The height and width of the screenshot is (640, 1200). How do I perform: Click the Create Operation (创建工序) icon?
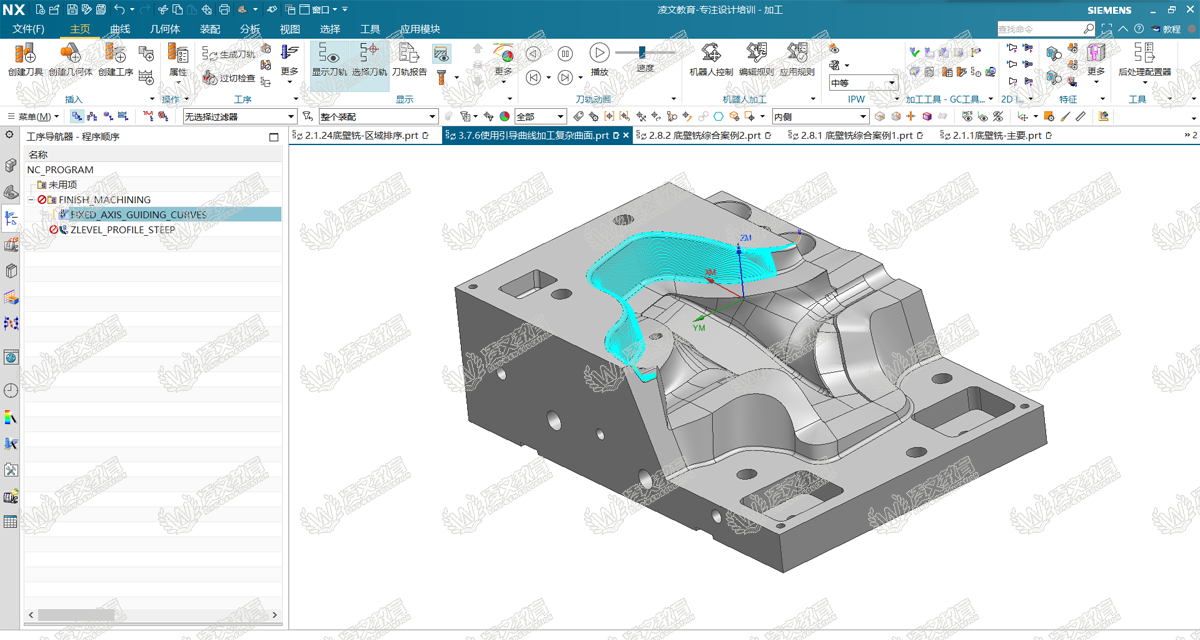click(115, 60)
